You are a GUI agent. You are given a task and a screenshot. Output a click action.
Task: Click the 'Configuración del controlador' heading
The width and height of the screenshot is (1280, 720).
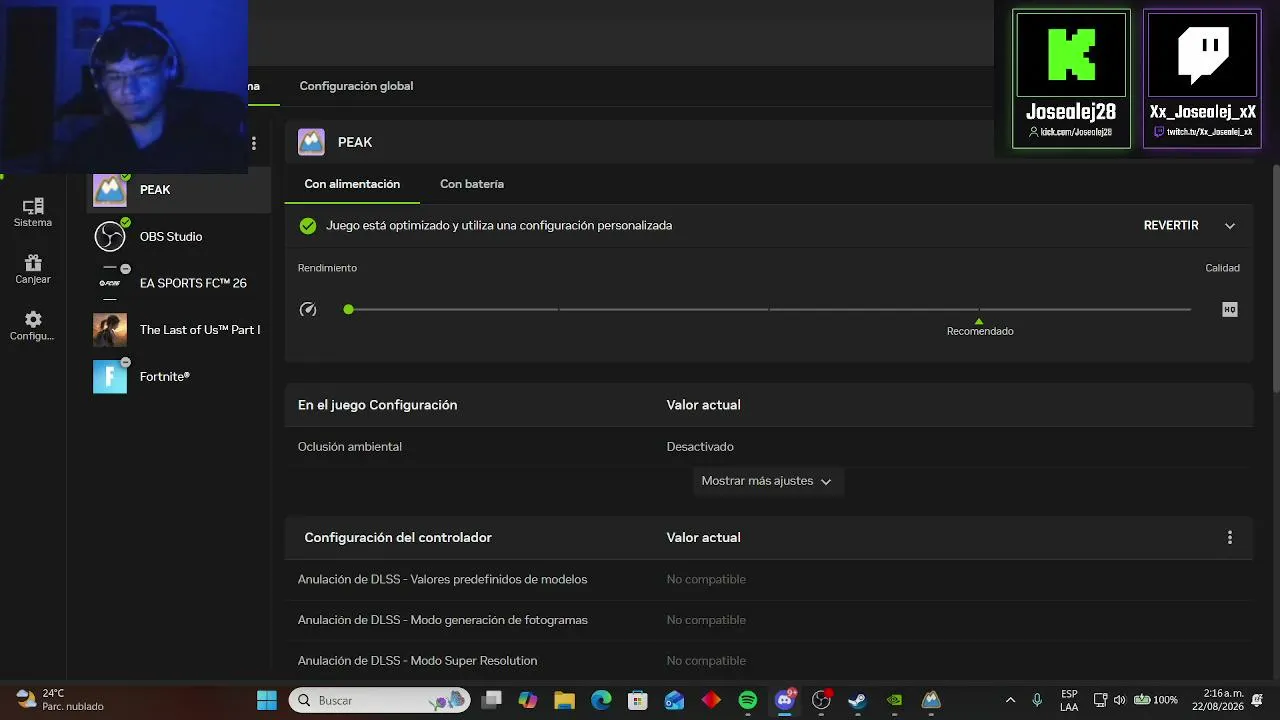tap(398, 538)
